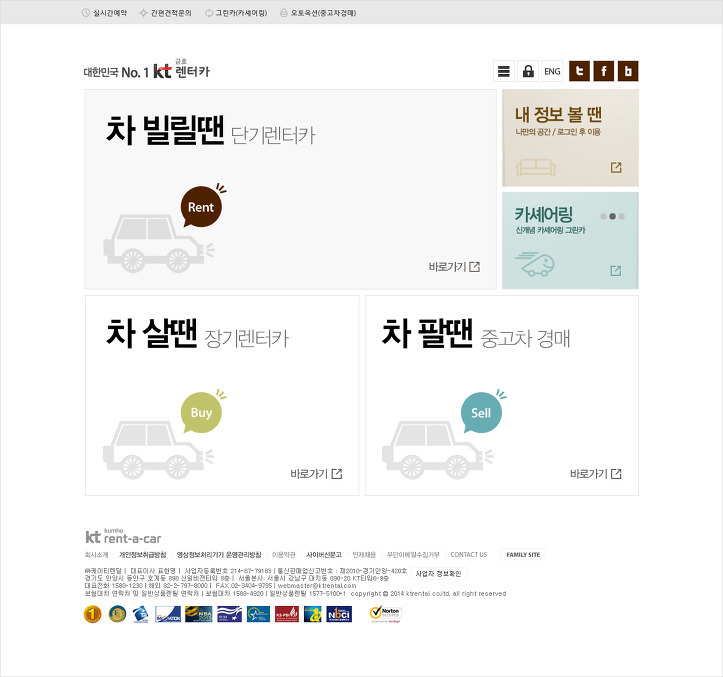Click the 차 빌릴땐 heading
The width and height of the screenshot is (723, 677).
pos(165,130)
